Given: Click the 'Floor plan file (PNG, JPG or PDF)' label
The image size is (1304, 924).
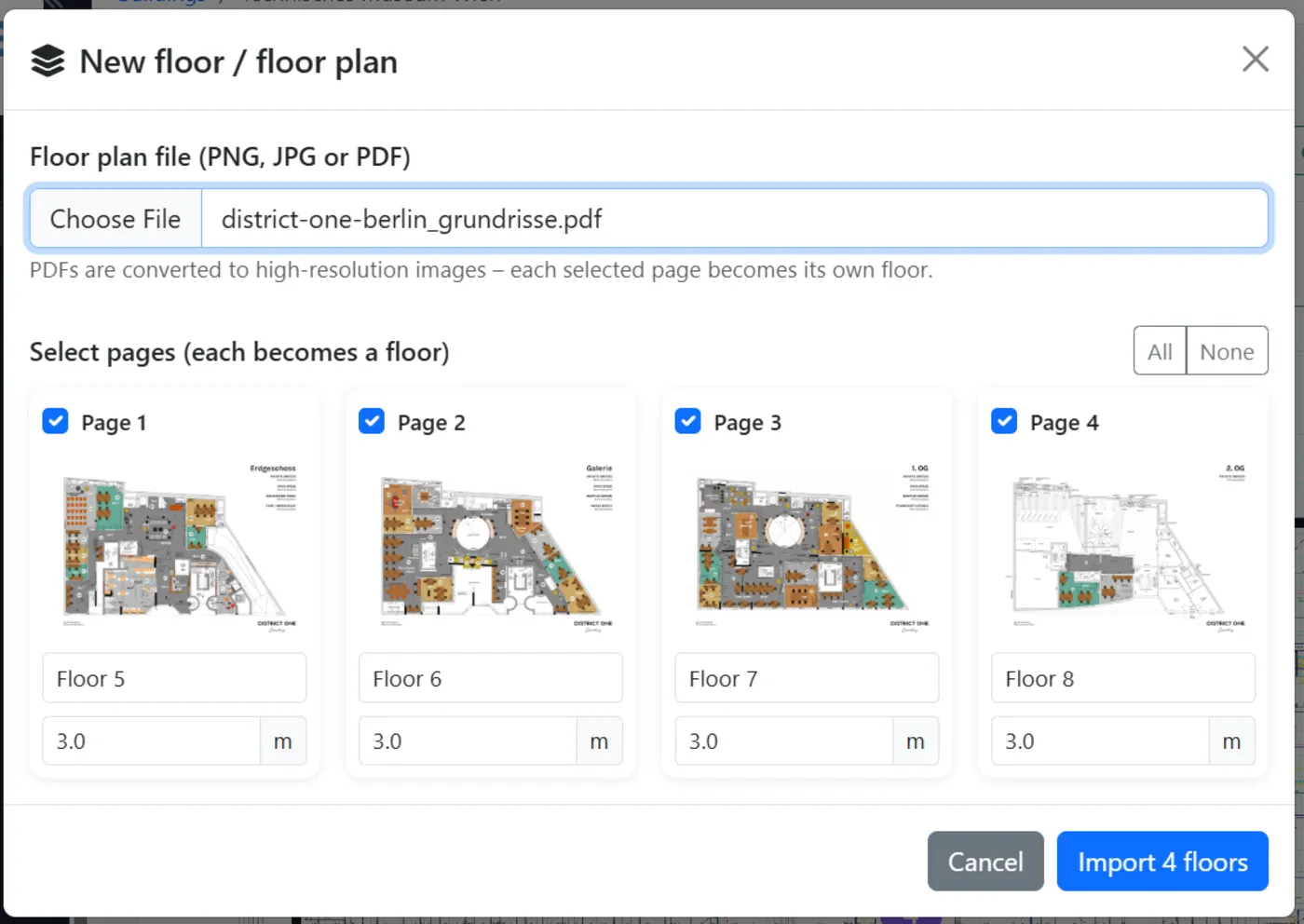Looking at the screenshot, I should (x=220, y=156).
